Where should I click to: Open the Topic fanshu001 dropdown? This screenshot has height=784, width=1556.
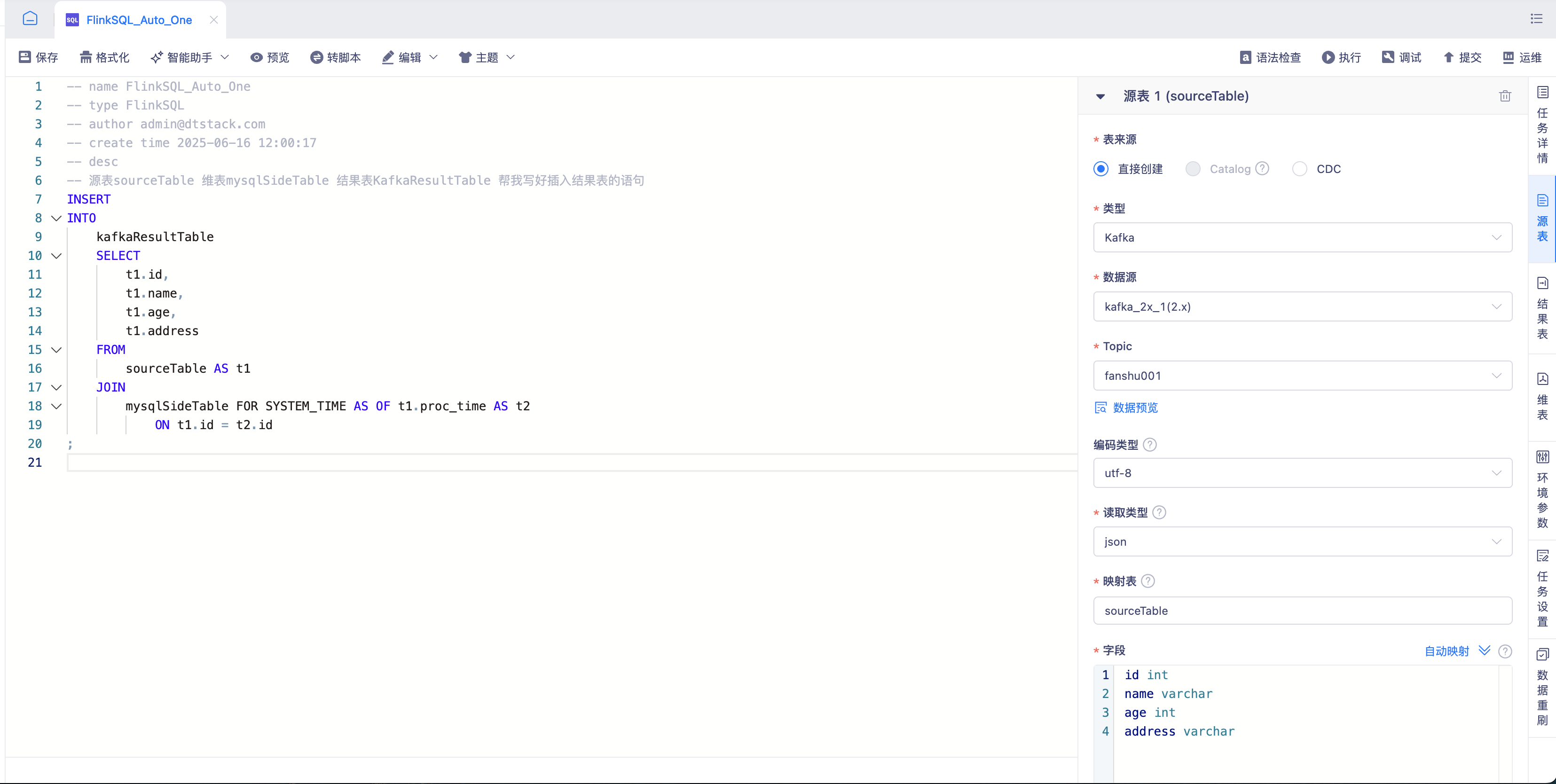coord(1302,375)
